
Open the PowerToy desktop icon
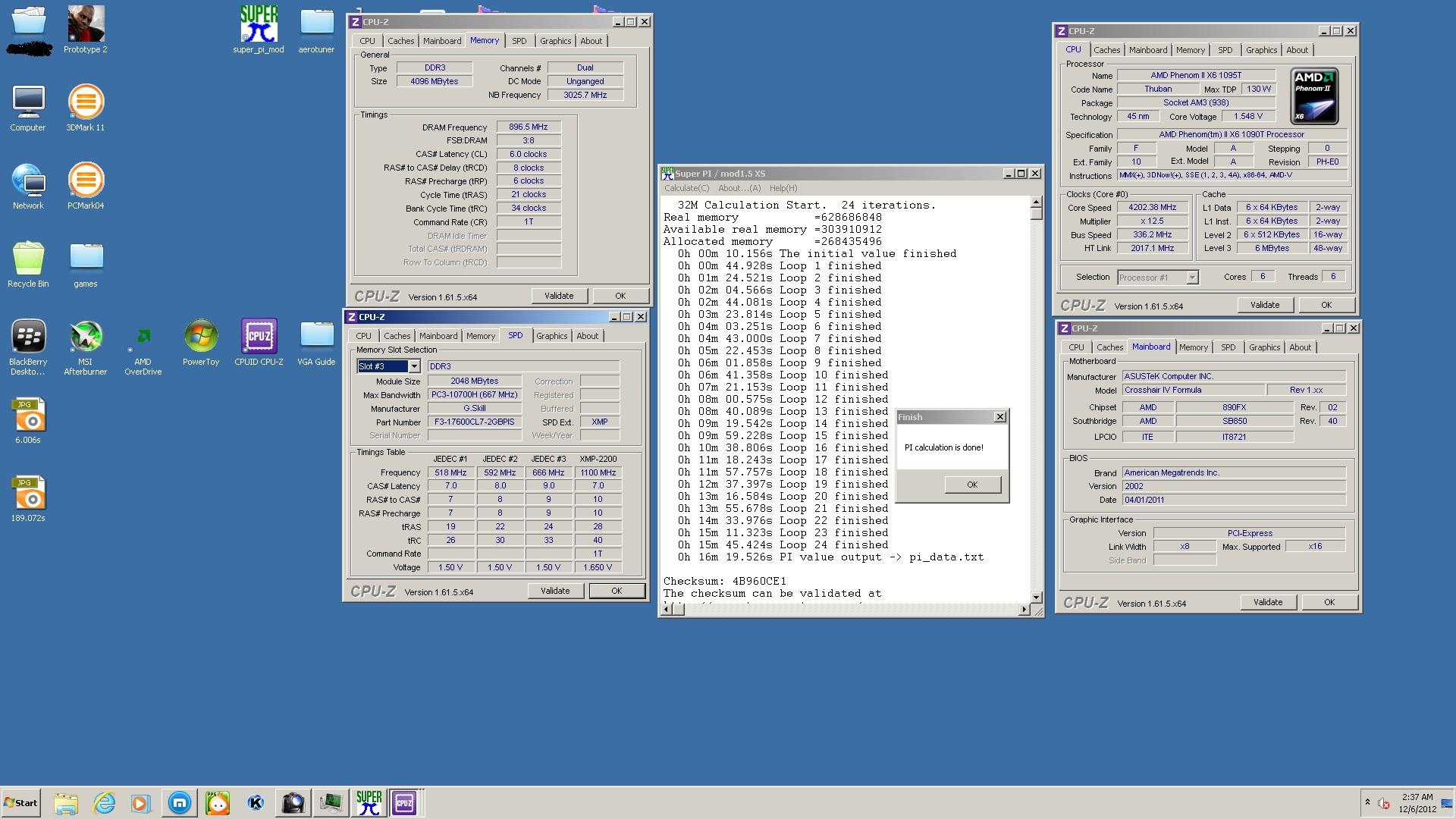tap(201, 342)
